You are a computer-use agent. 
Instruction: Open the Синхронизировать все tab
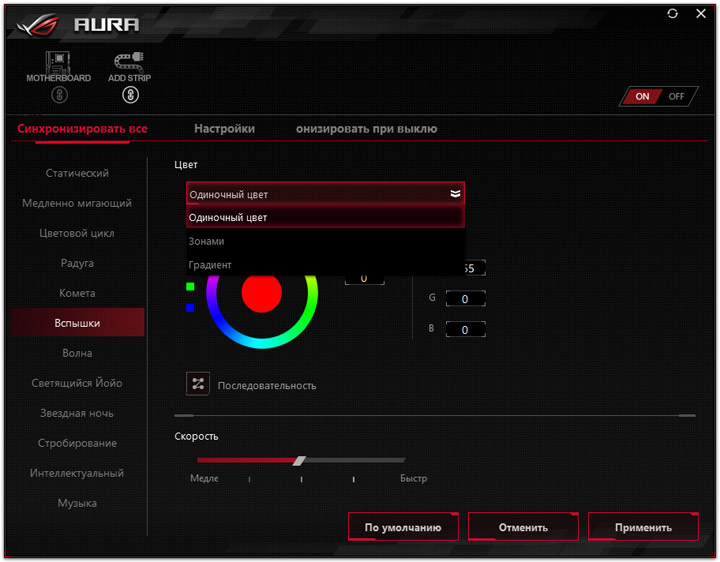[x=82, y=129]
